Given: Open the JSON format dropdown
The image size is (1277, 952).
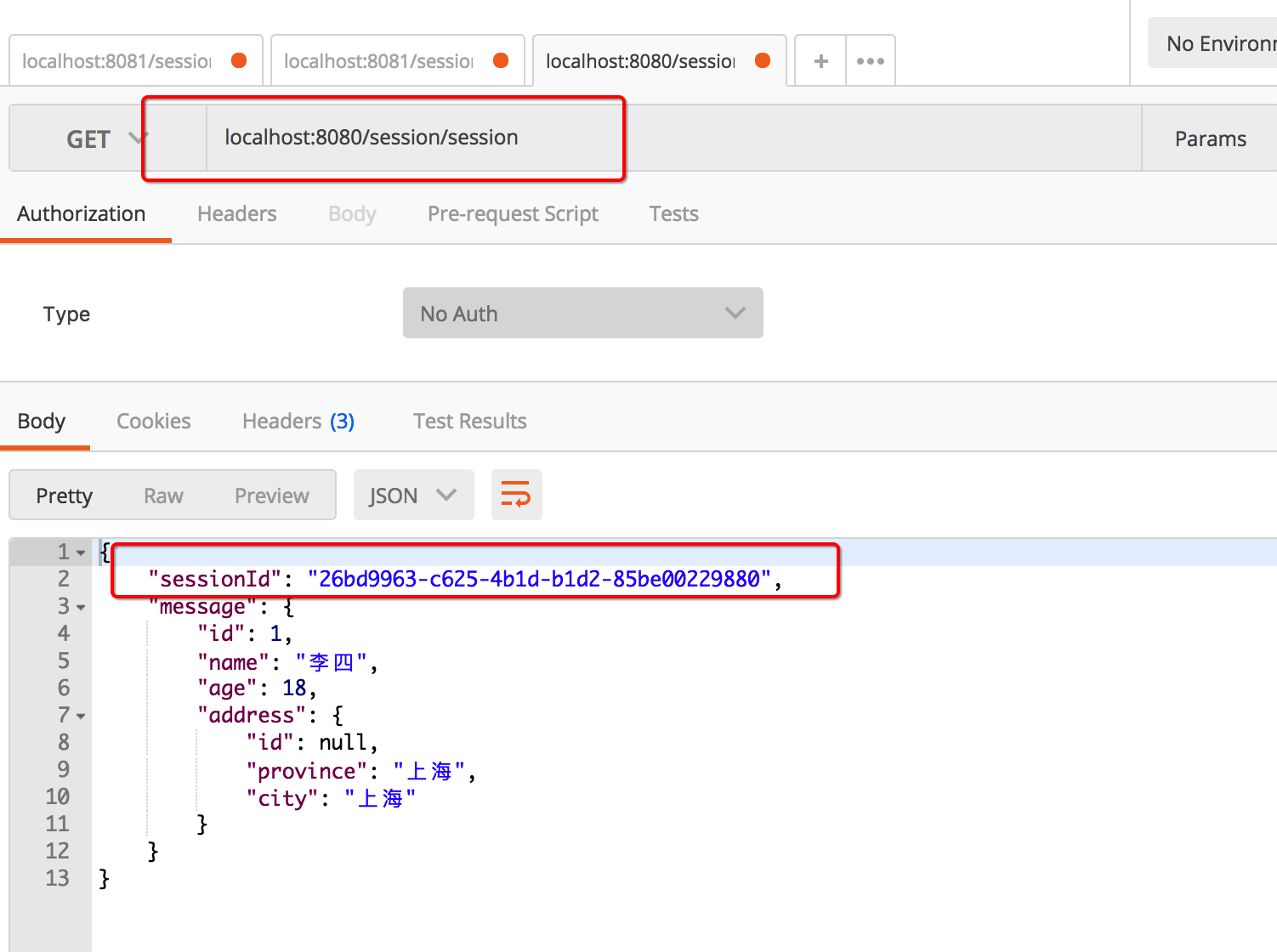Looking at the screenshot, I should pos(413,496).
